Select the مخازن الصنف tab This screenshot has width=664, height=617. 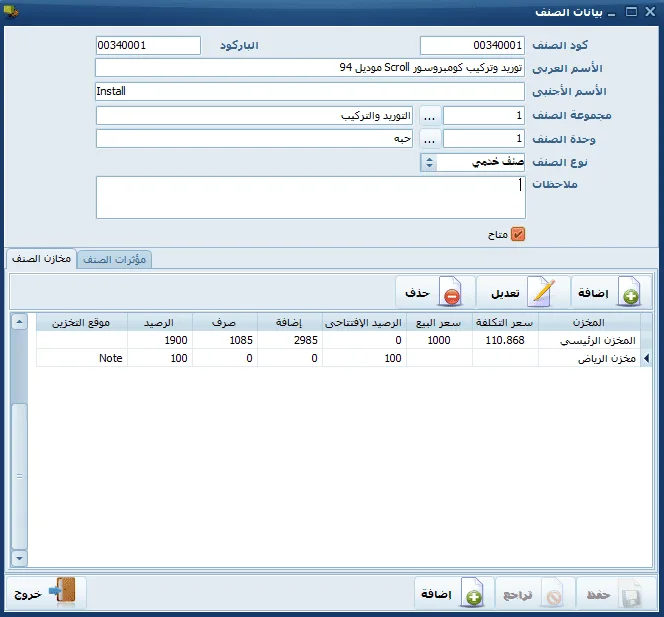click(x=42, y=258)
